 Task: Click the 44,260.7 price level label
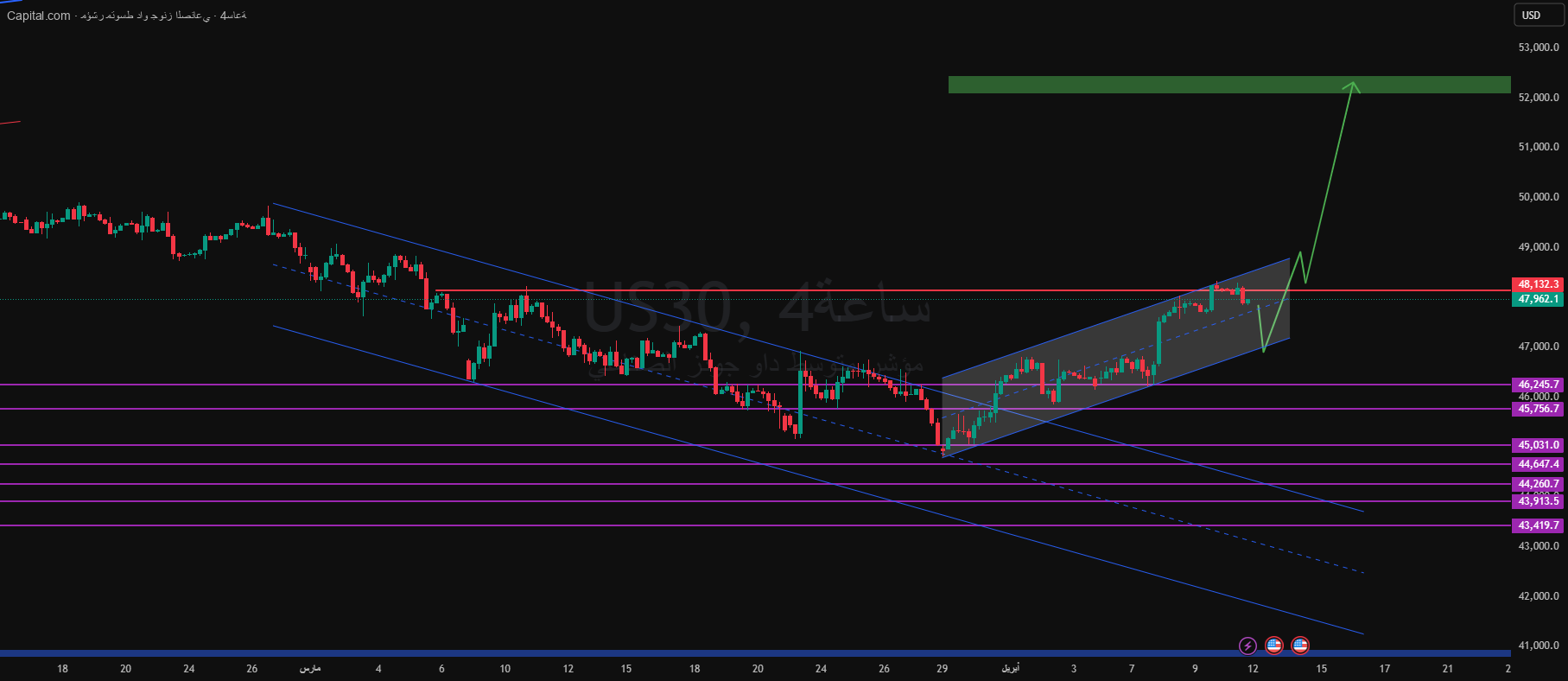(1538, 484)
